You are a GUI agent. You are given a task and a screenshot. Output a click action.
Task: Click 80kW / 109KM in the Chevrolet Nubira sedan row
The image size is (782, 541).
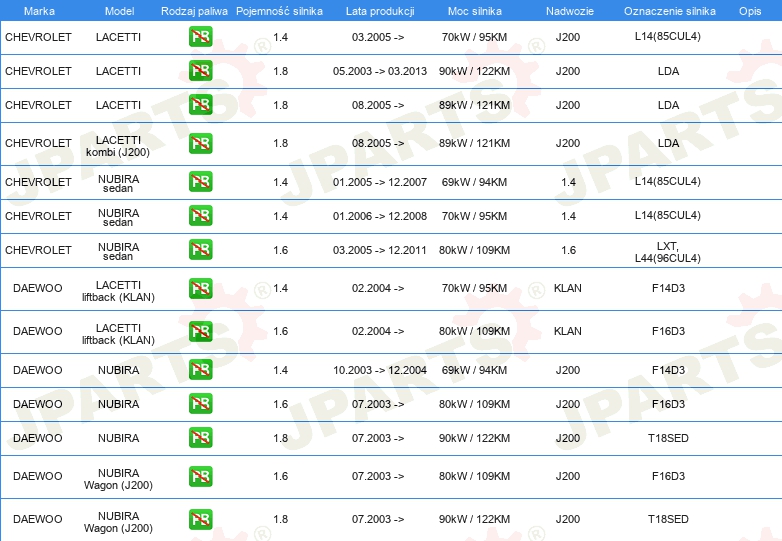474,250
